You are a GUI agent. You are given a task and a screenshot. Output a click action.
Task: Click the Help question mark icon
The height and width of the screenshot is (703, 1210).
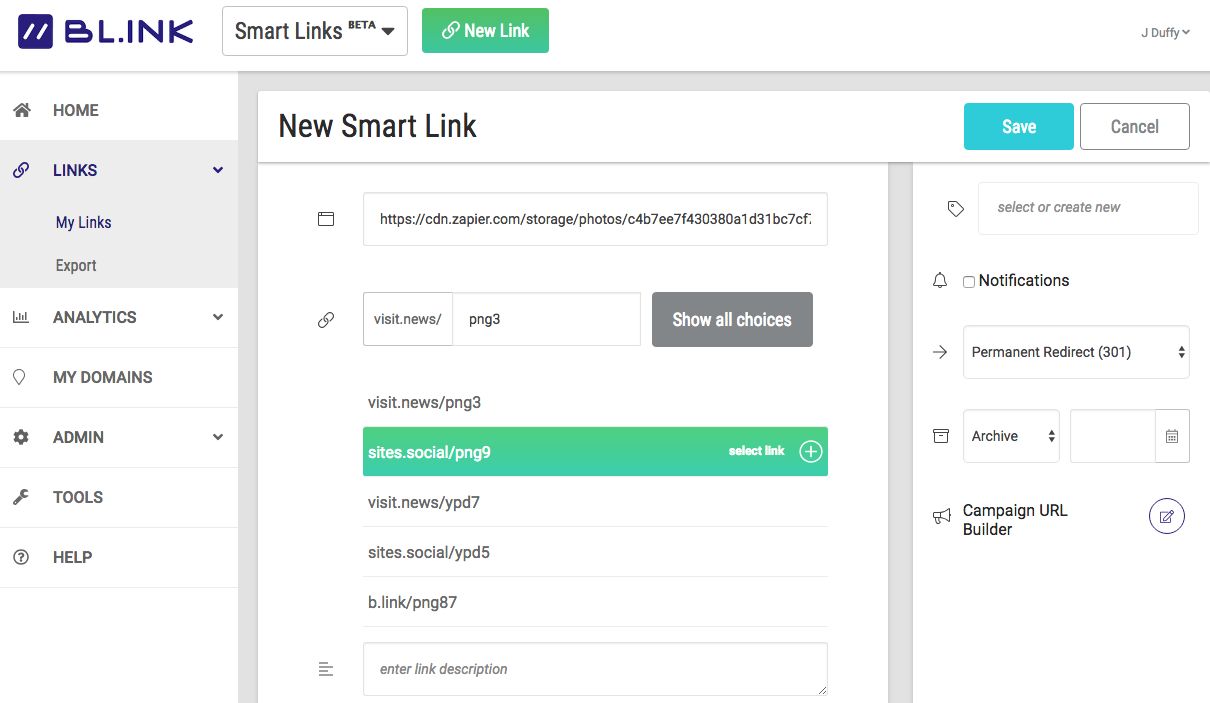coord(21,557)
